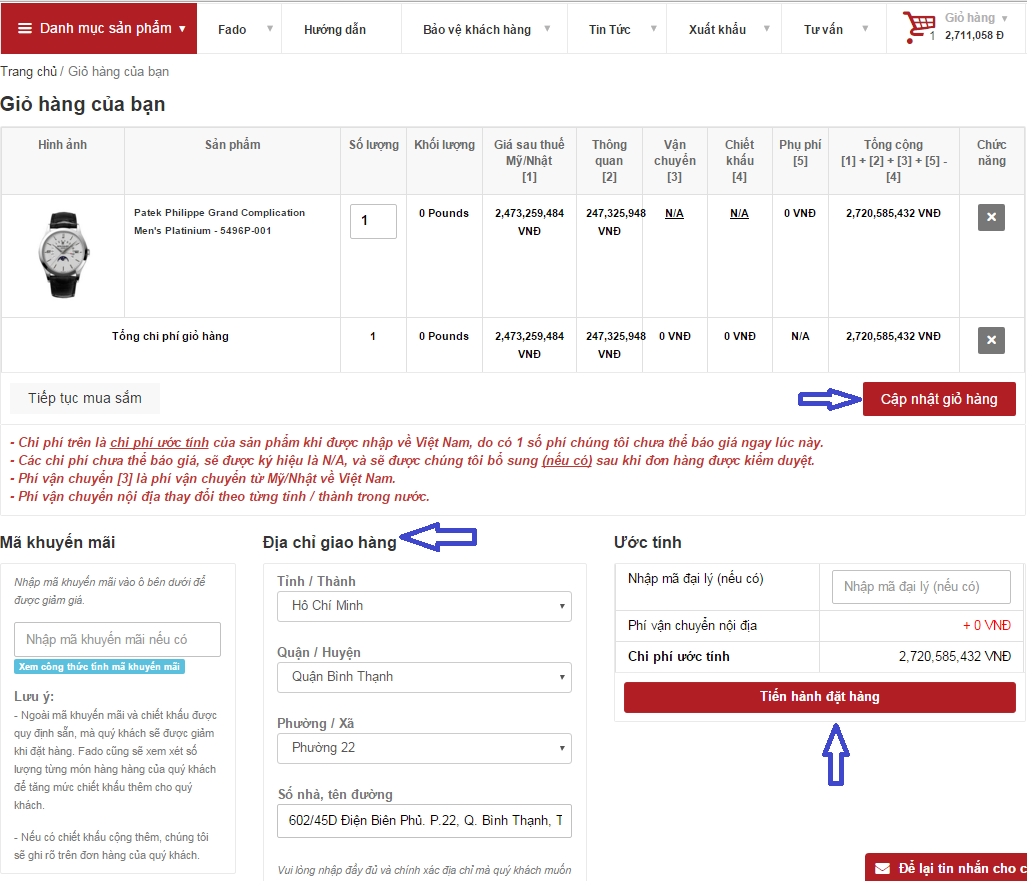1027x881 pixels.
Task: Open the Tư vấn menu item
Action: 823,29
